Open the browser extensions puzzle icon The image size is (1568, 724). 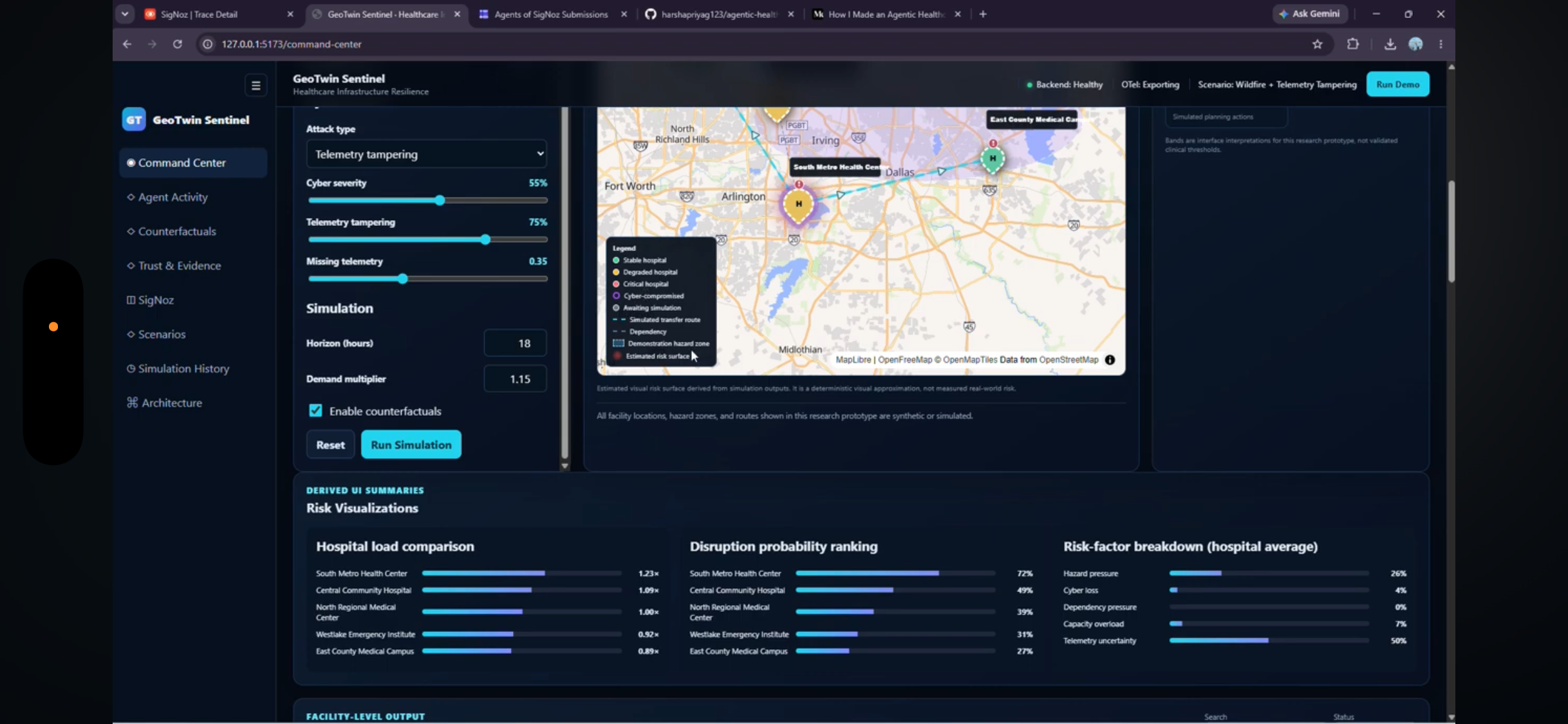pyautogui.click(x=1352, y=44)
